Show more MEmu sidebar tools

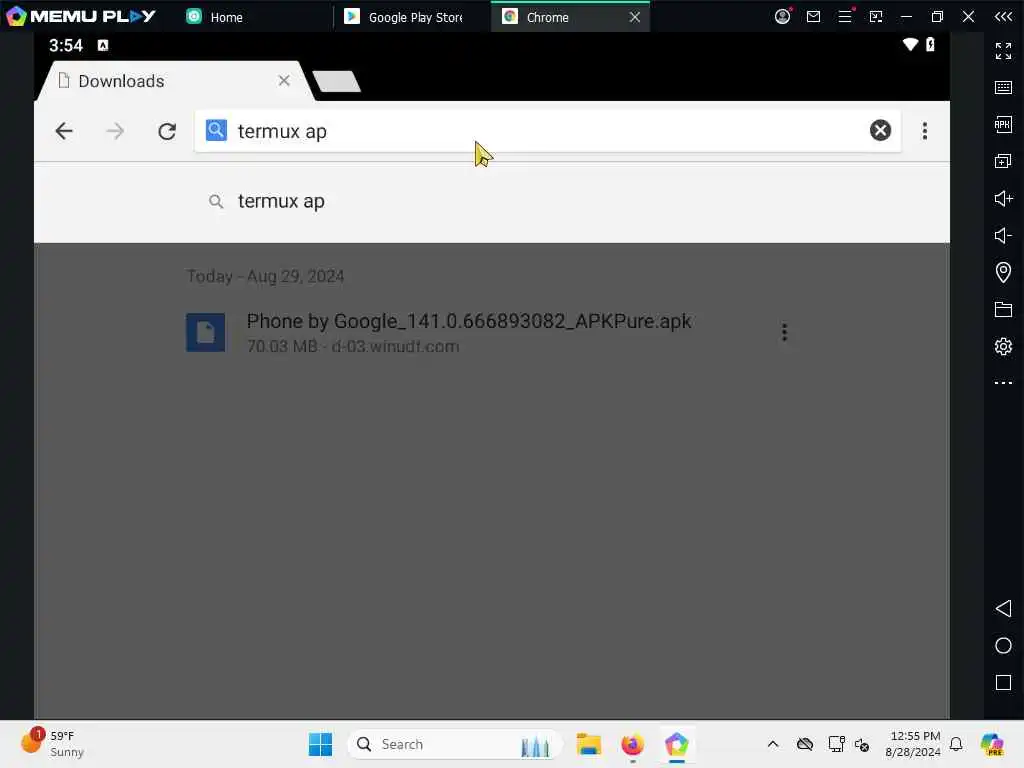(1004, 383)
